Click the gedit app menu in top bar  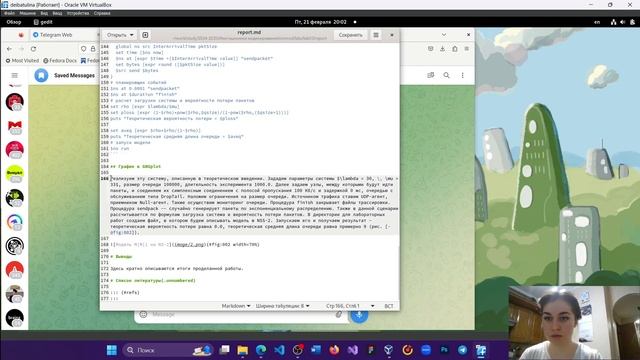pyautogui.click(x=43, y=22)
